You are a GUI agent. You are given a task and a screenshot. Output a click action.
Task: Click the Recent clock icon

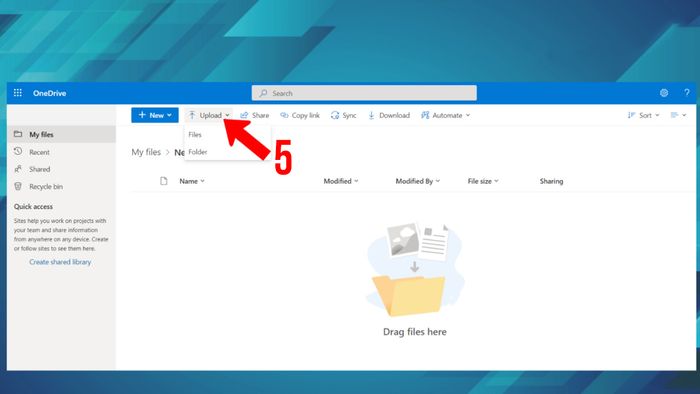click(18, 152)
